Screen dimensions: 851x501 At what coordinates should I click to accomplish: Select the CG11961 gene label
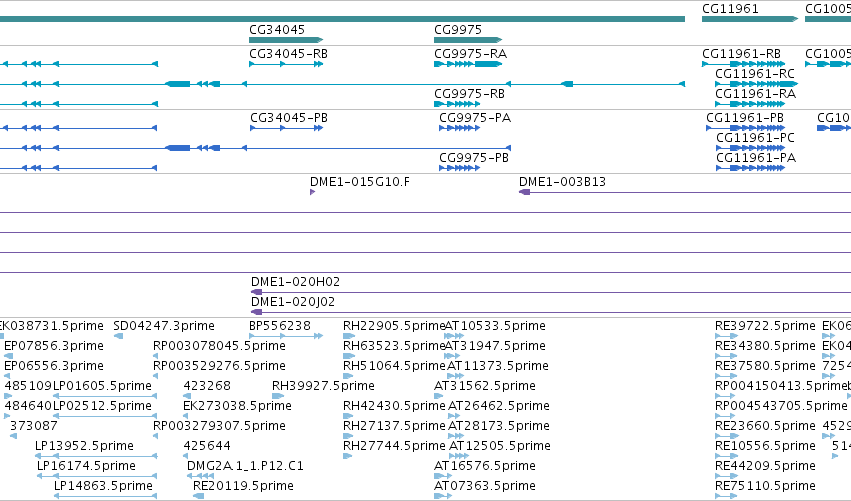click(730, 9)
